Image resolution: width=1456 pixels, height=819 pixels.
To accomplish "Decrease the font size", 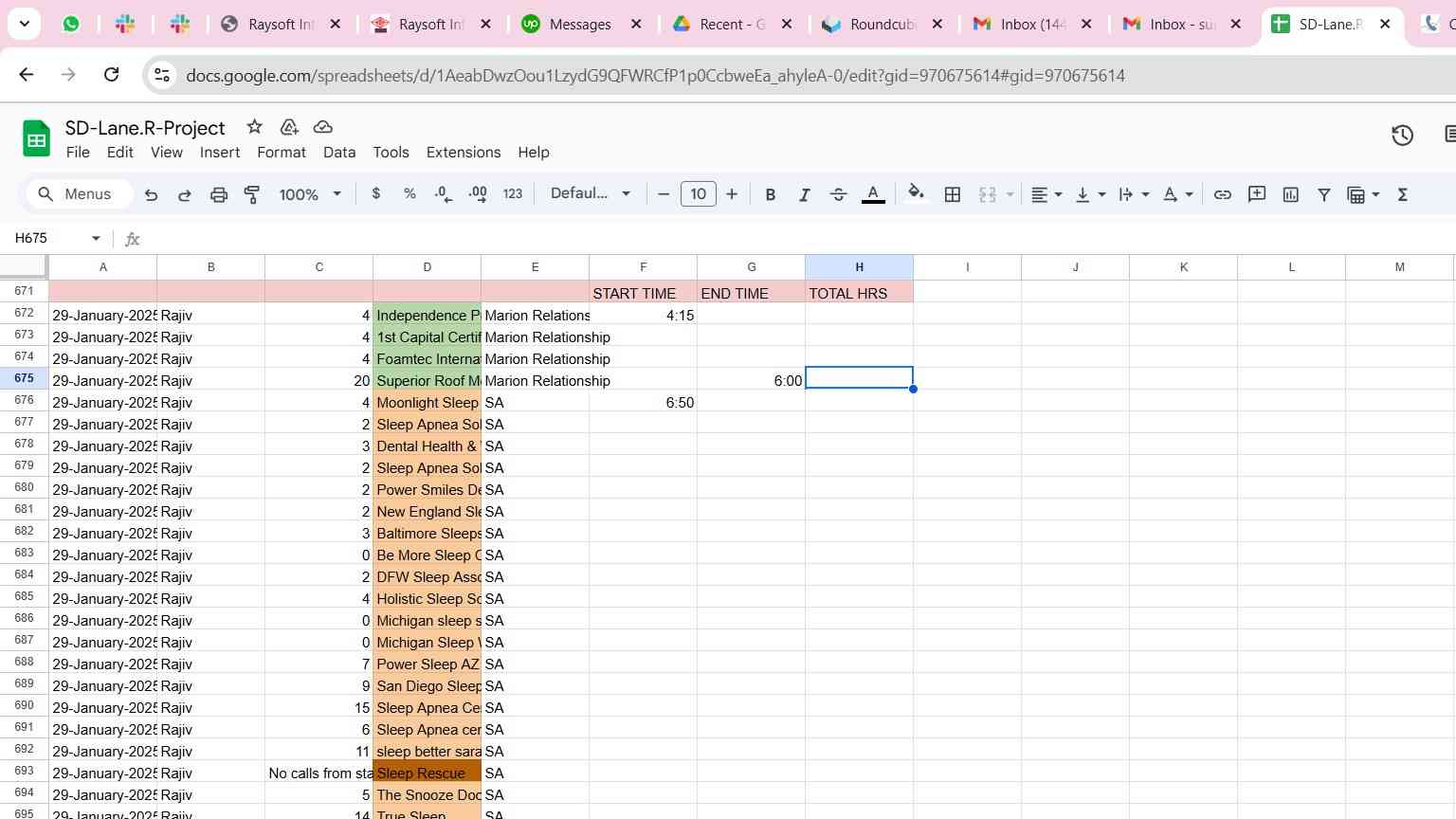I will tap(664, 194).
